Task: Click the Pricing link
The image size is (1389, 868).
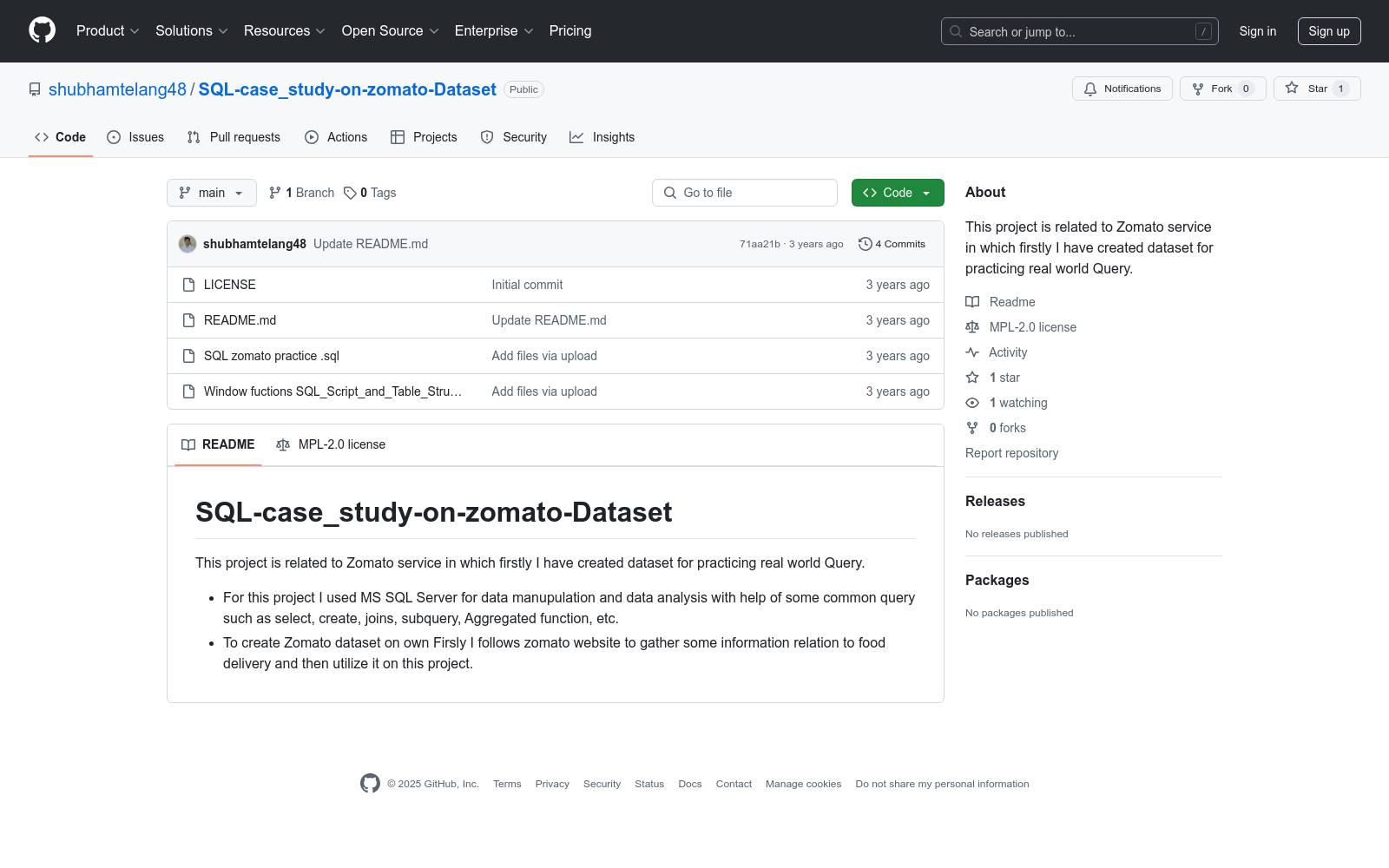Action: (x=570, y=31)
